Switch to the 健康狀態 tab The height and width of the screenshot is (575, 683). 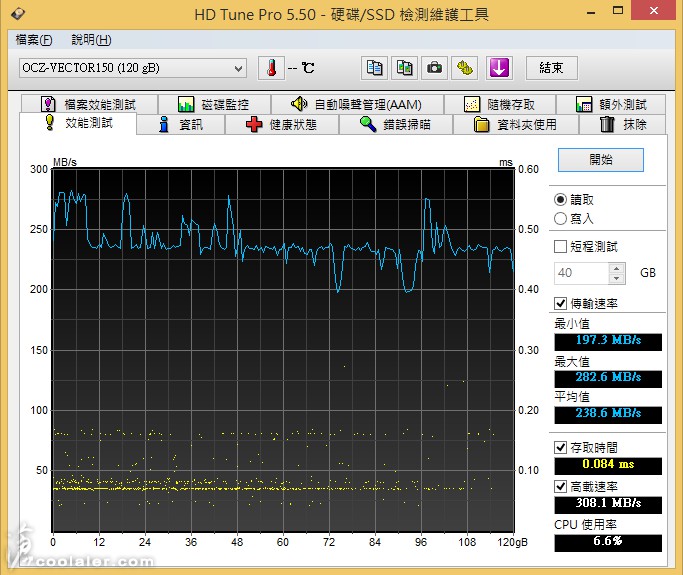(282, 125)
